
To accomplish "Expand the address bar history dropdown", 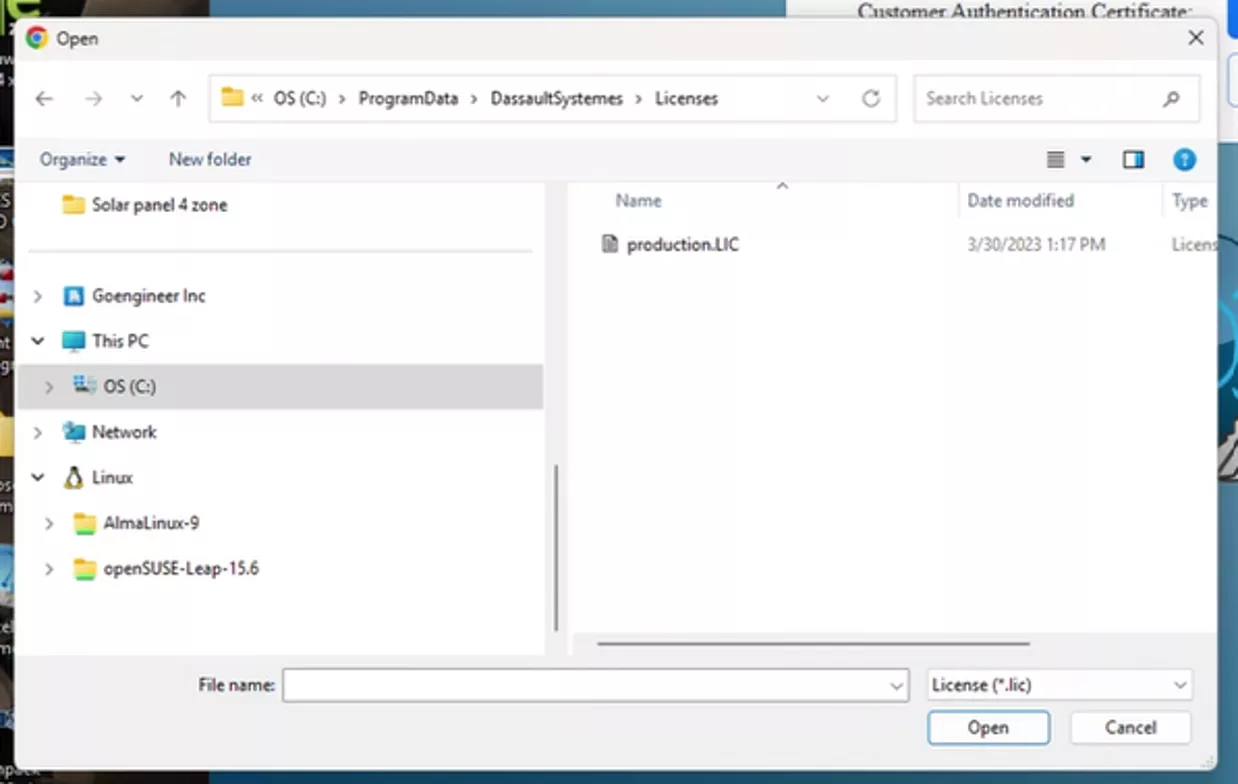I will pos(822,99).
